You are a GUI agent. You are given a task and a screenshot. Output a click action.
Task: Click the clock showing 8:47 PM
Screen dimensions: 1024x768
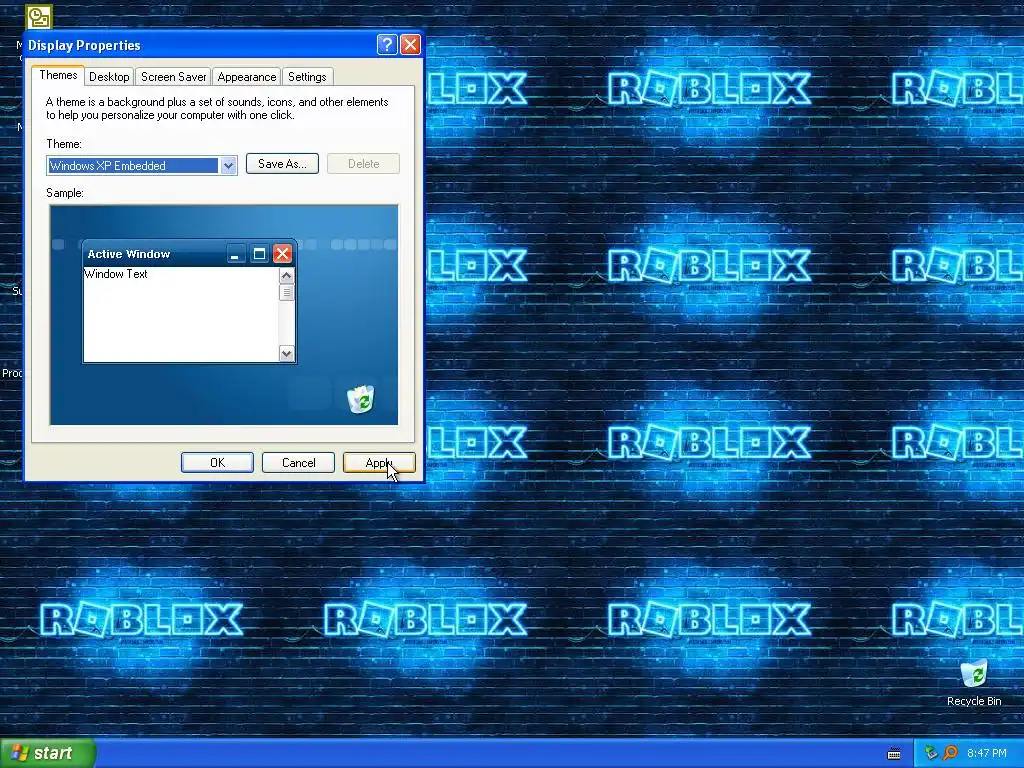pos(987,754)
